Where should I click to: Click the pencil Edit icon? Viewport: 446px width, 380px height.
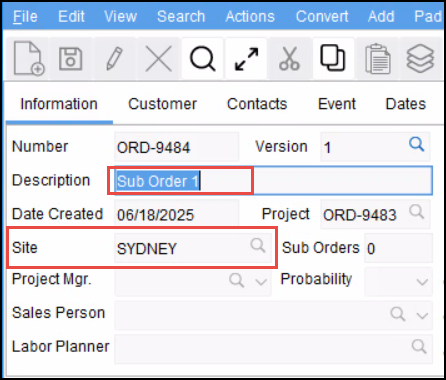coord(114,59)
